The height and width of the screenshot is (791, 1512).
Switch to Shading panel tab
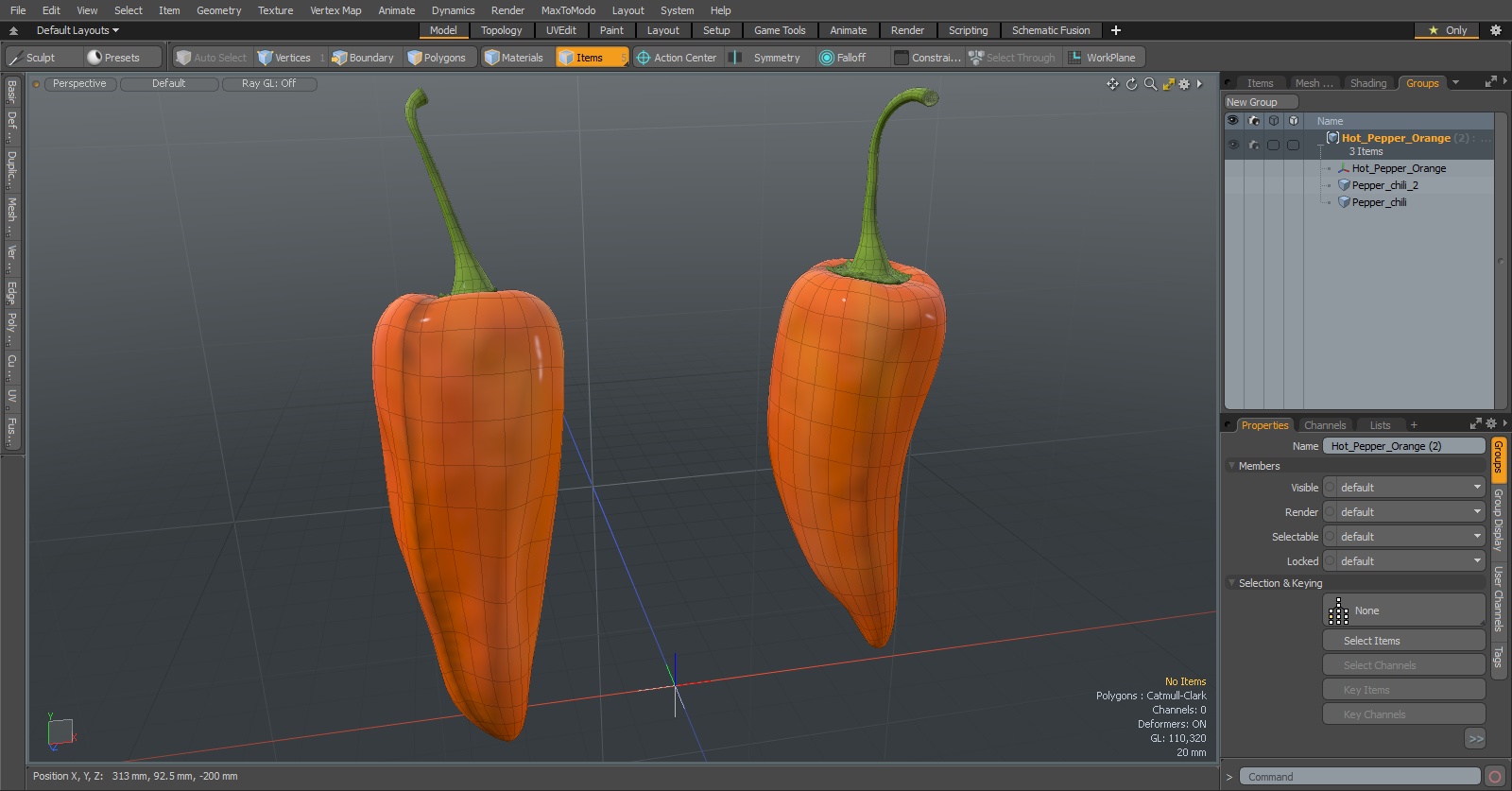coord(1368,83)
